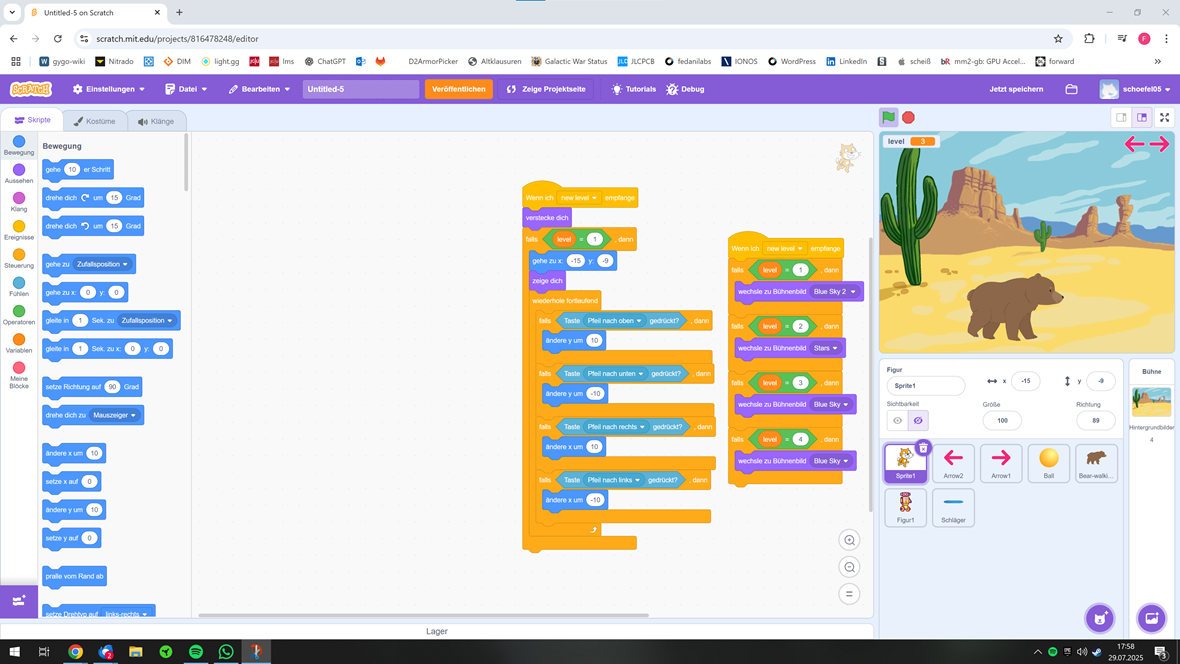Enter fullscreen stage mode
This screenshot has width=1180, height=664.
tap(1164, 117)
